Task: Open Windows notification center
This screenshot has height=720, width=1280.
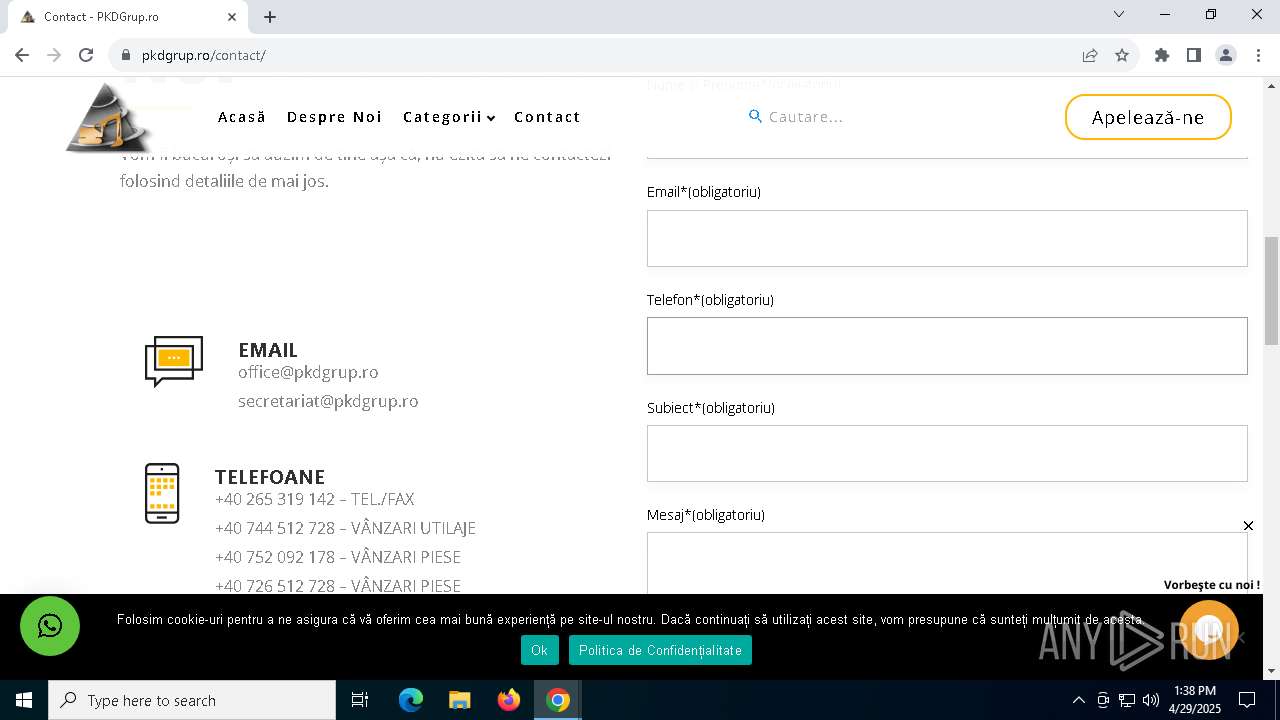Action: click(1247, 700)
